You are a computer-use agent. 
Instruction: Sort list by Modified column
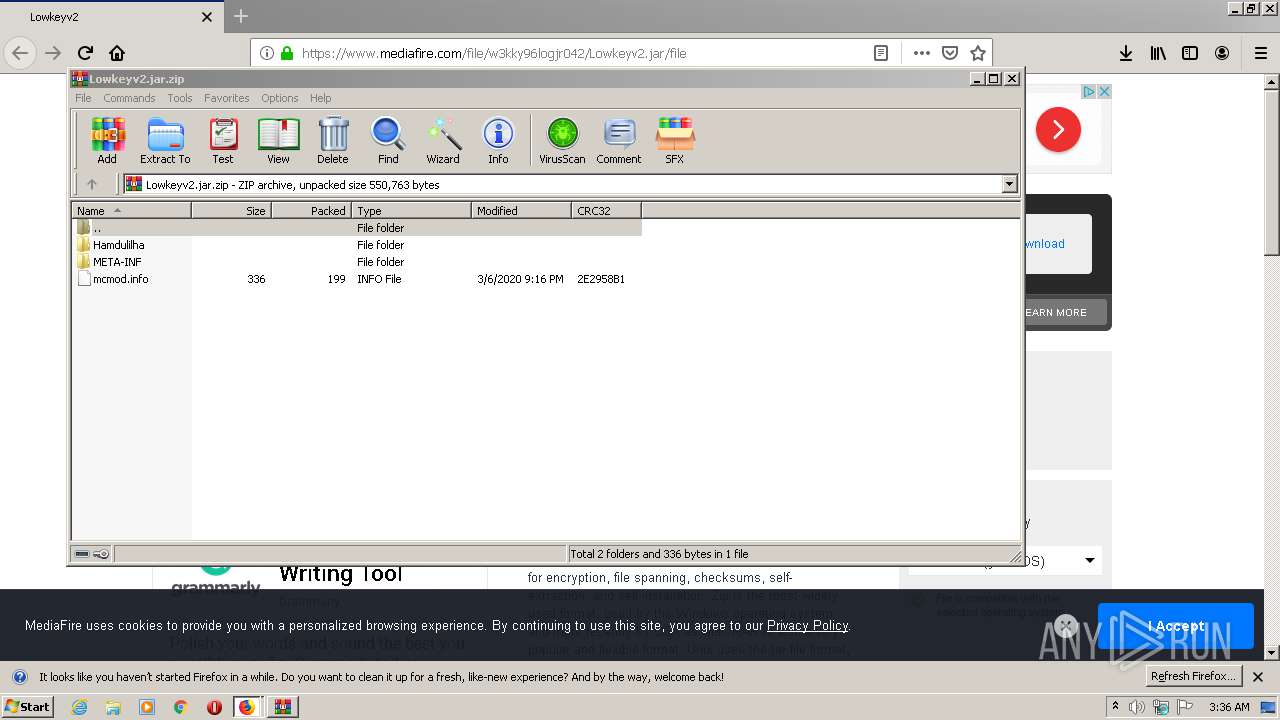521,210
